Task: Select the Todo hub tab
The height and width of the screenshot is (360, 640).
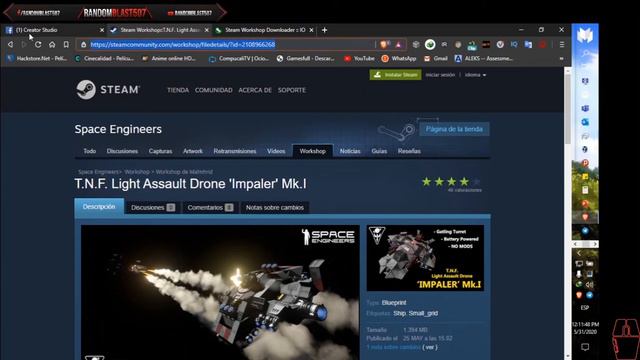Action: click(90, 151)
